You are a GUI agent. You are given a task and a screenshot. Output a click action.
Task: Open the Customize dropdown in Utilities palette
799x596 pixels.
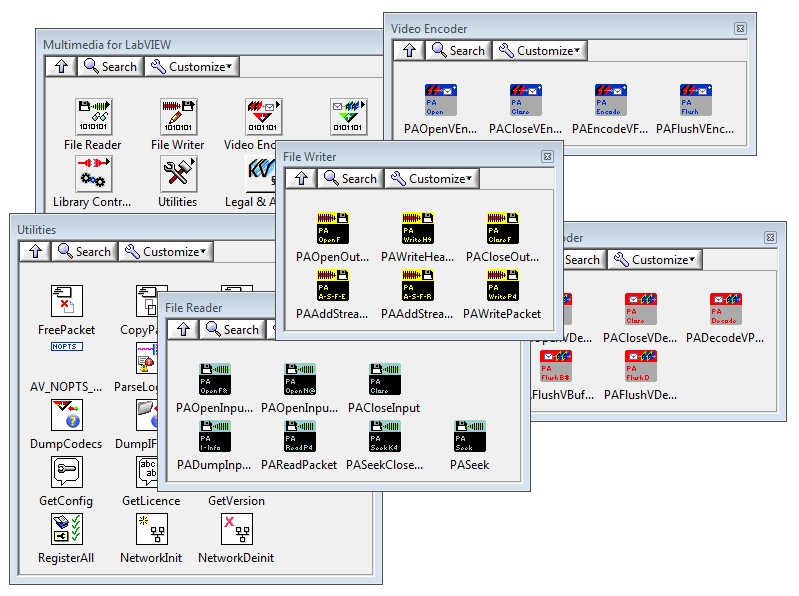click(x=166, y=252)
